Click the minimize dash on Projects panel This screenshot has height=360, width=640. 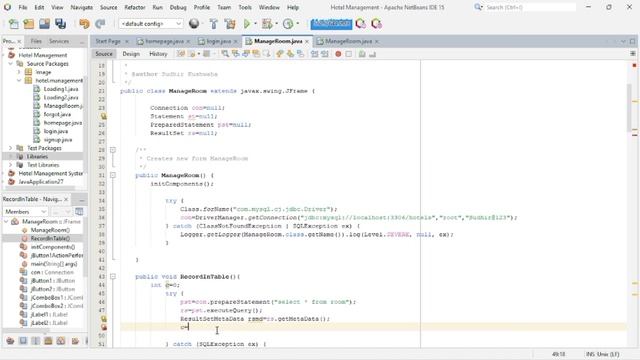82,41
